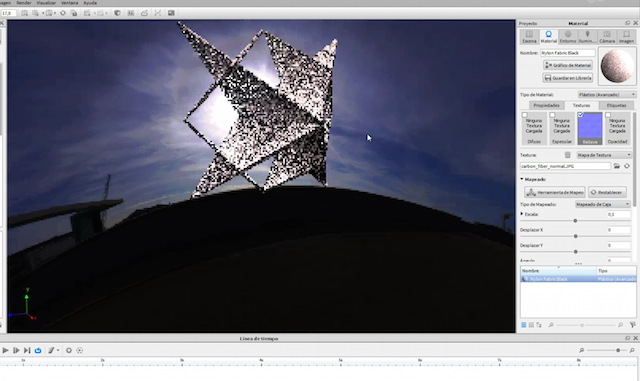Click the Desplazar X value field
The height and width of the screenshot is (381, 640).
coord(618,230)
